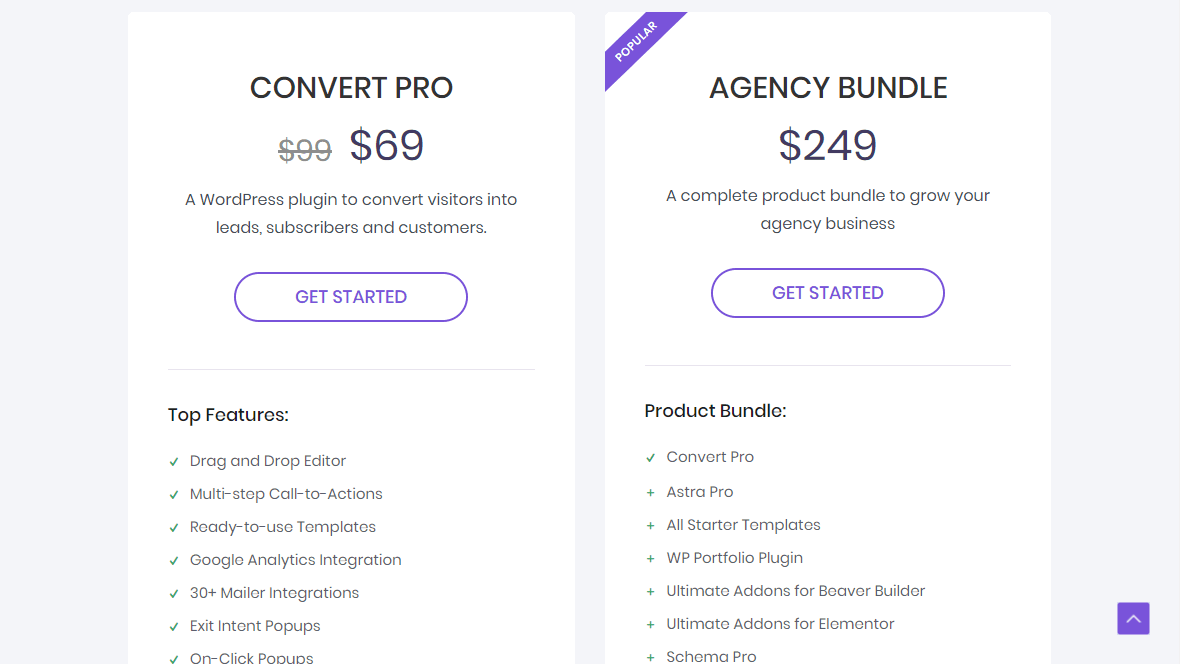Image resolution: width=1180 pixels, height=664 pixels.
Task: Click the Multi-step Call-to-Actions feature text
Action: 286,493
